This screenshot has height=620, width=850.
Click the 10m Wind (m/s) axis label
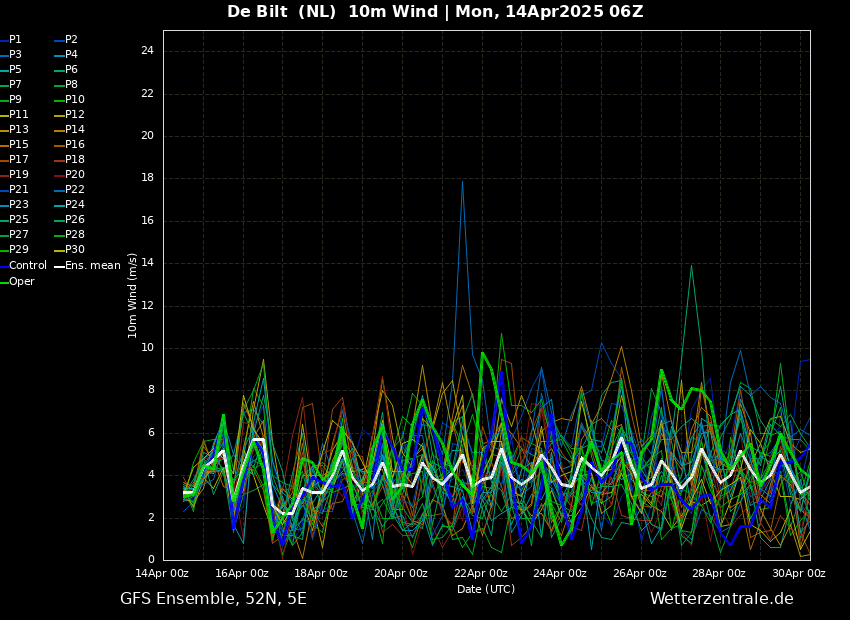133,295
